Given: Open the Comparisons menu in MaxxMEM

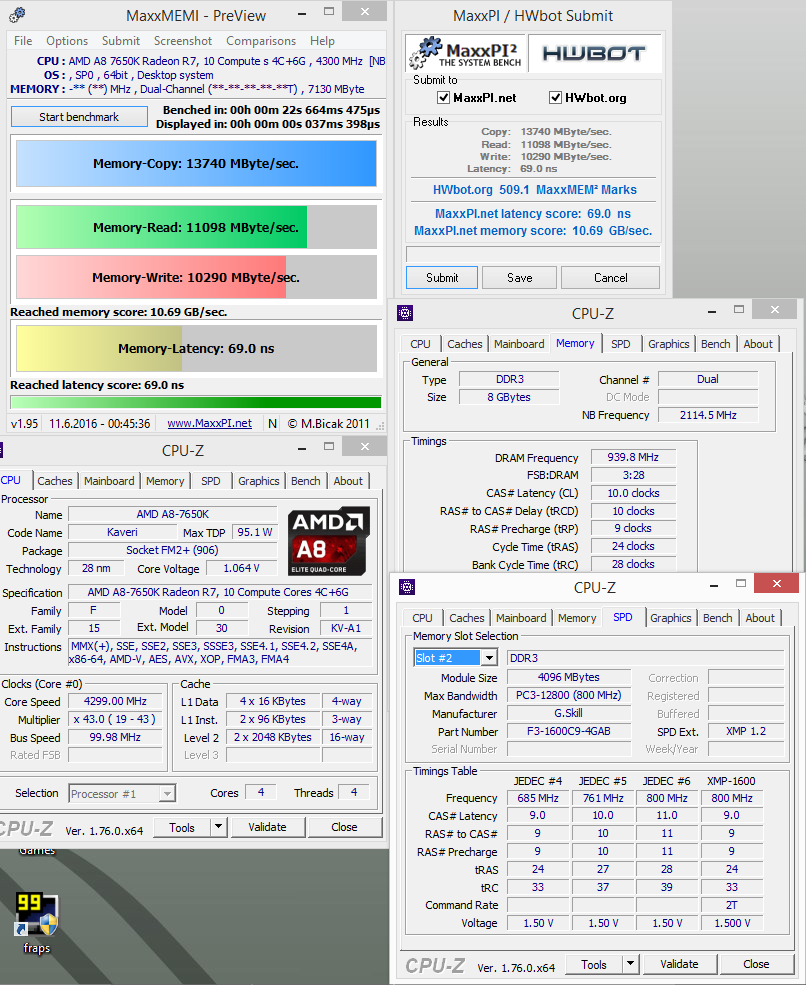Looking at the screenshot, I should [x=261, y=41].
